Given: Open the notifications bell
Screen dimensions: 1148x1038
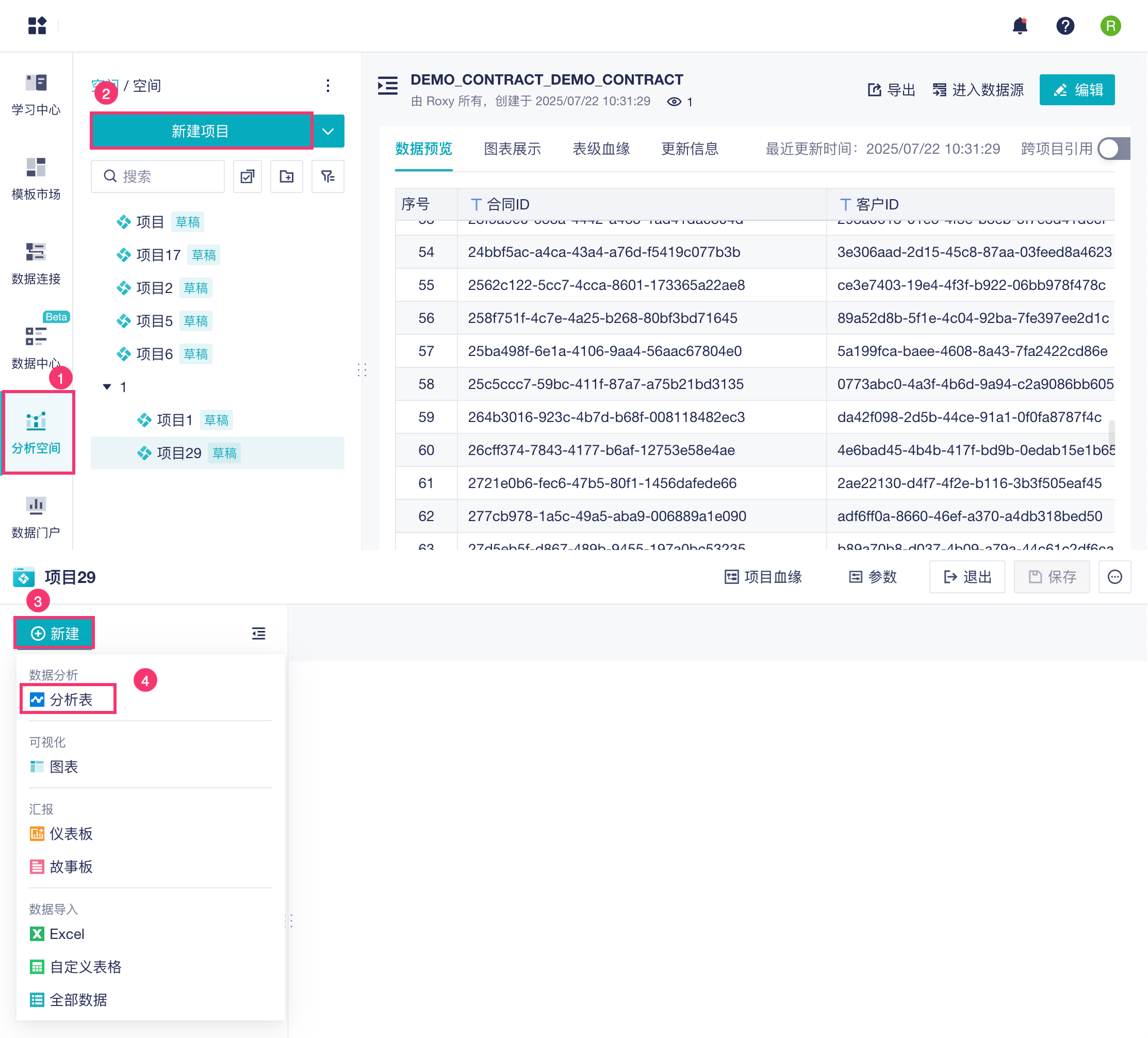Looking at the screenshot, I should (1019, 26).
